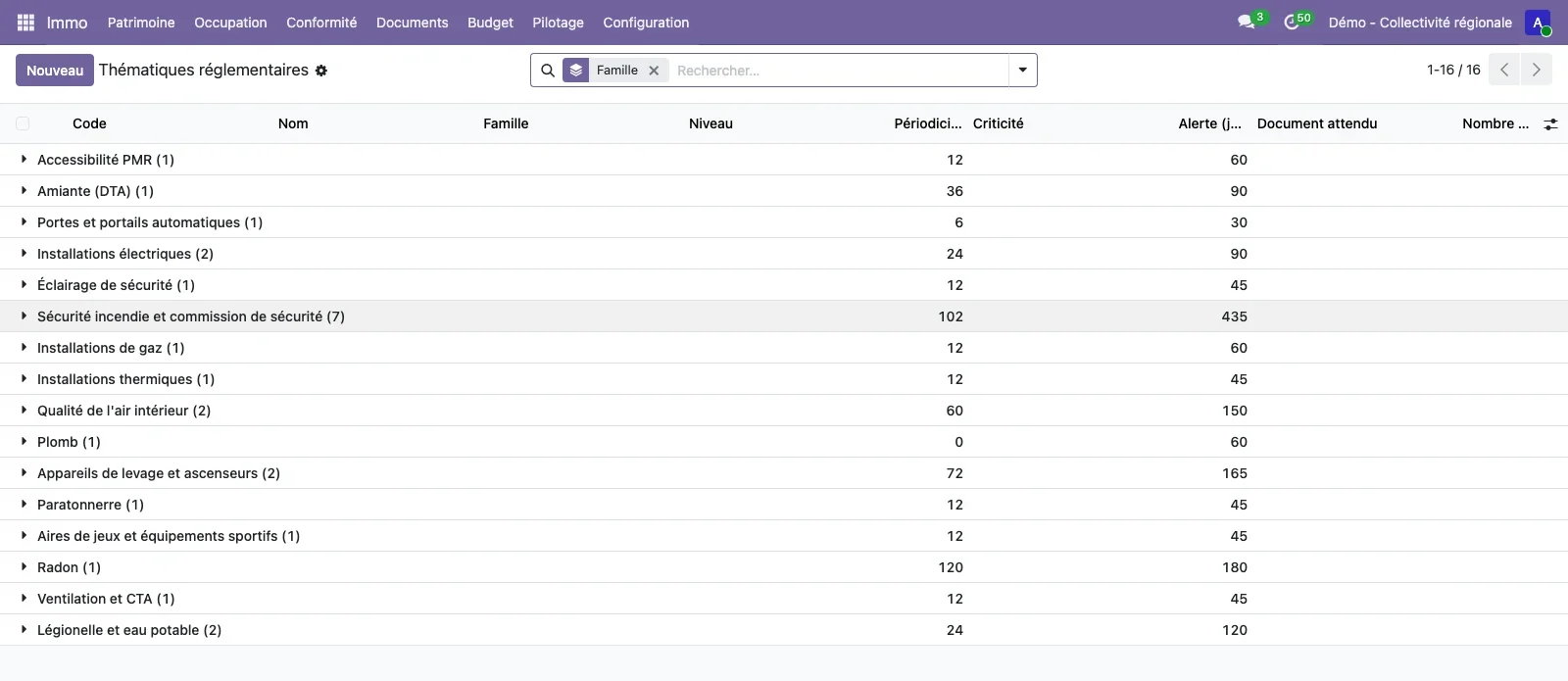The image size is (1568, 681).
Task: Open the Conformité menu
Action: (x=321, y=23)
